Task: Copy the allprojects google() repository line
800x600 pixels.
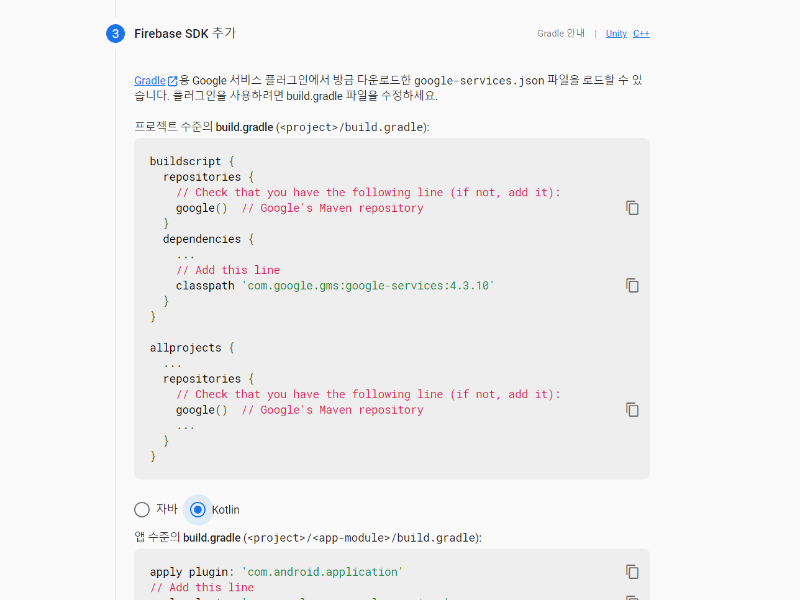Action: (632, 410)
